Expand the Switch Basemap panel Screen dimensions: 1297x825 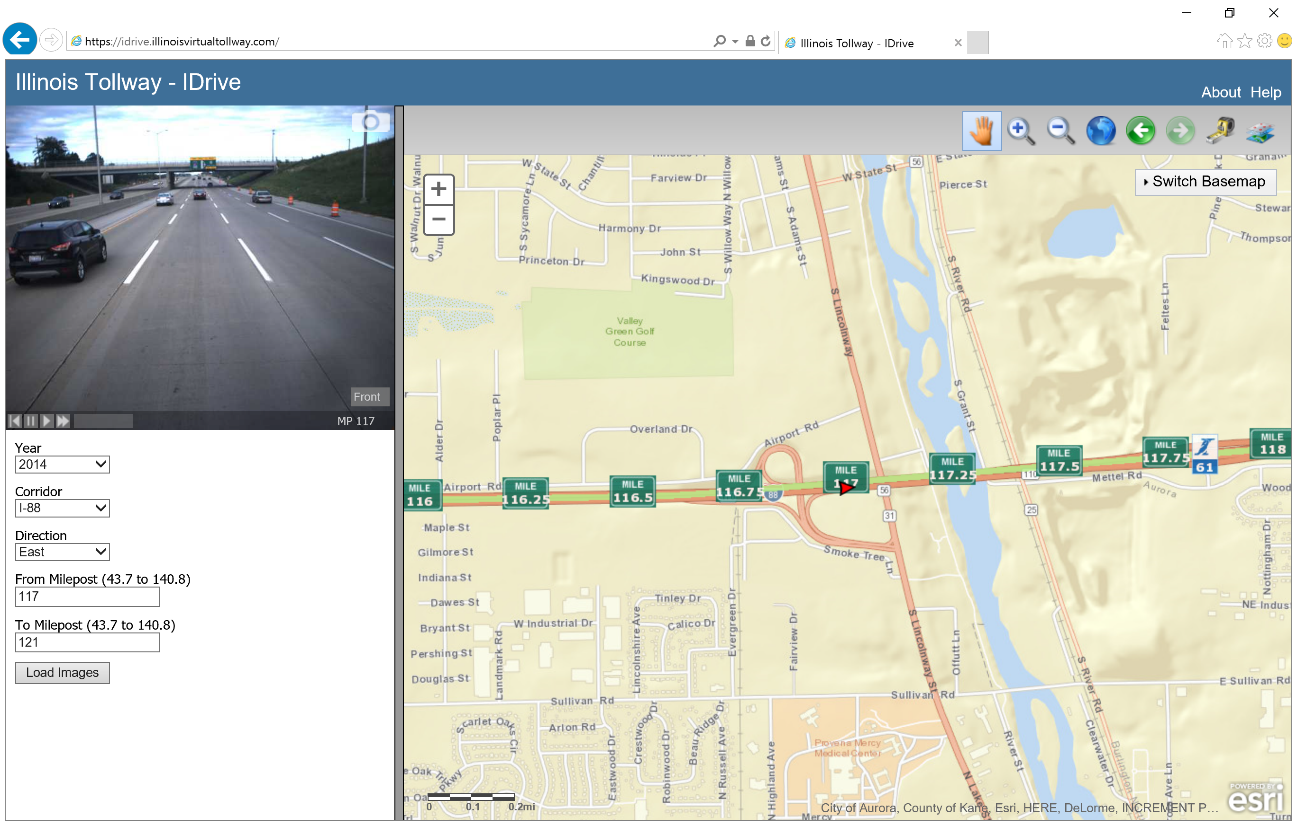1205,182
